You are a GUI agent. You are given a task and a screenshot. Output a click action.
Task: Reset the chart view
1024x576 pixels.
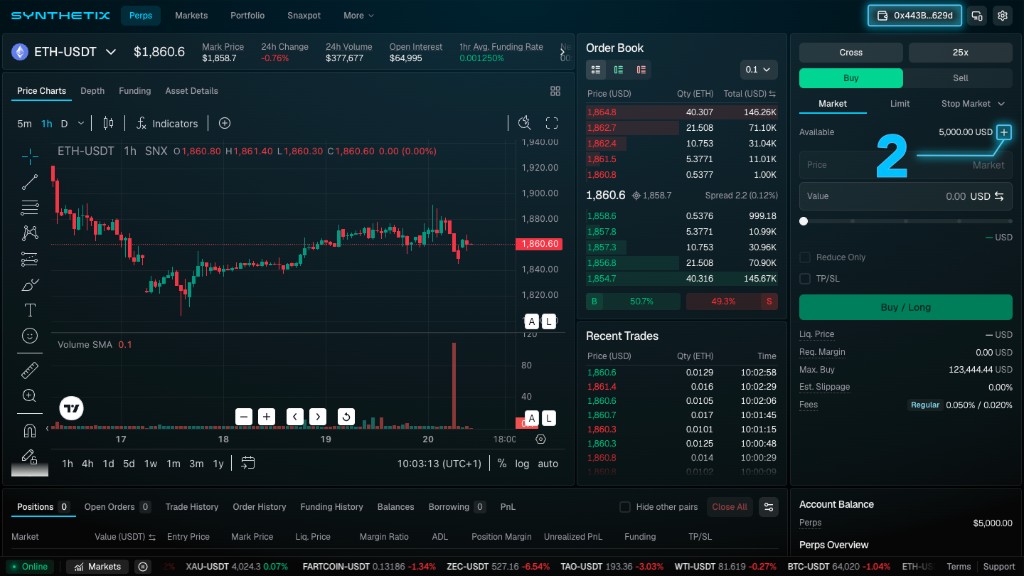pyautogui.click(x=346, y=417)
